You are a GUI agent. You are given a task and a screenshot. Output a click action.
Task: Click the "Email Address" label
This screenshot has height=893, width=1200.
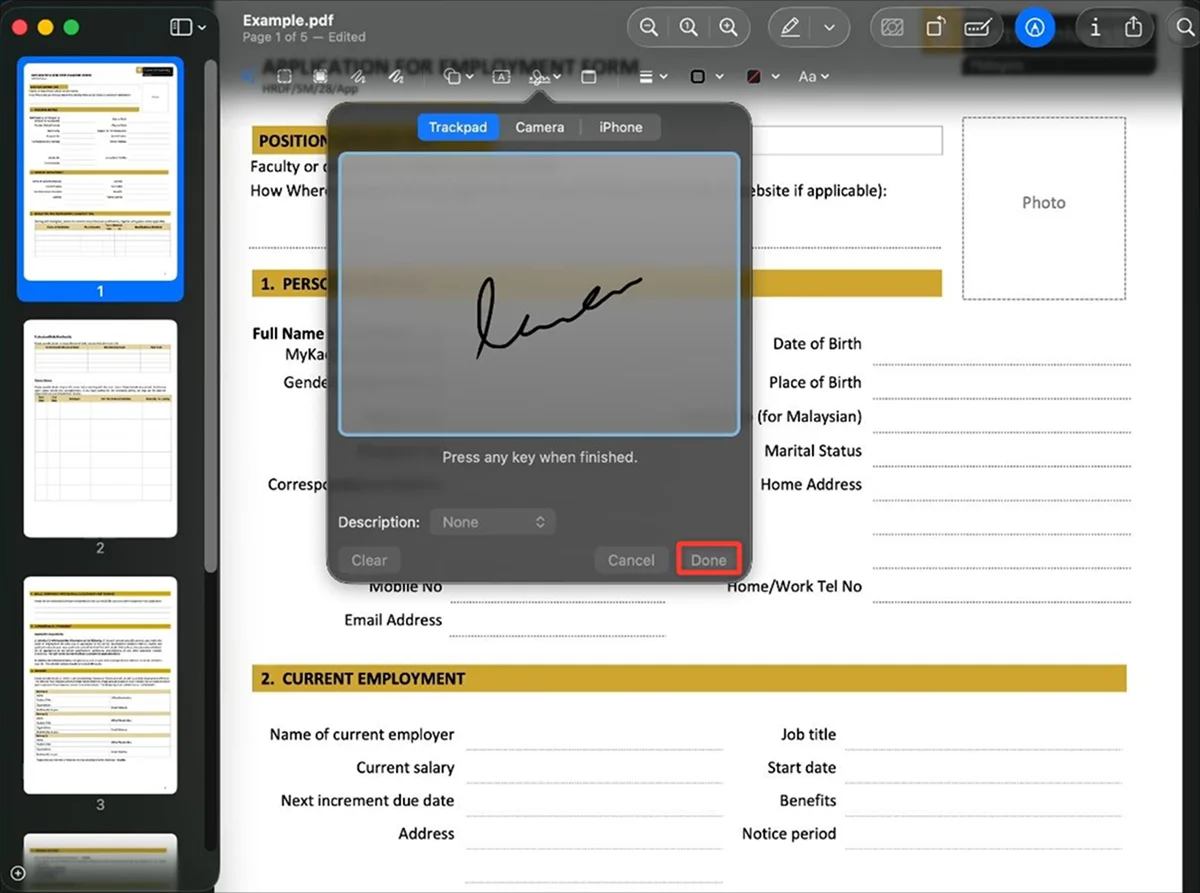[393, 620]
